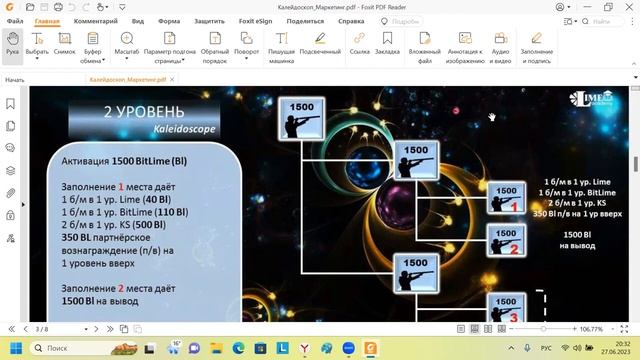Viewport: 640px width, 360px height.
Task: Go to the next page arrow
Action: (96, 329)
